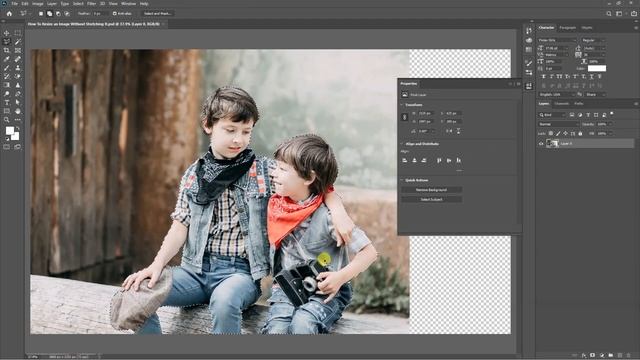Screen dimensions: 640x360
Task: Select the Pen tool
Action: click(x=18, y=94)
